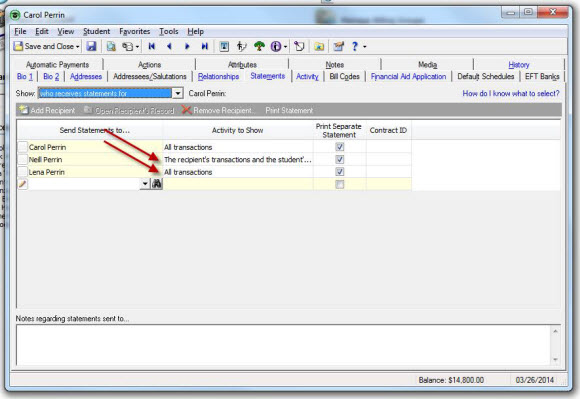Switch to the Bio 1 tab
Screen dimensions: 580x399
point(25,77)
